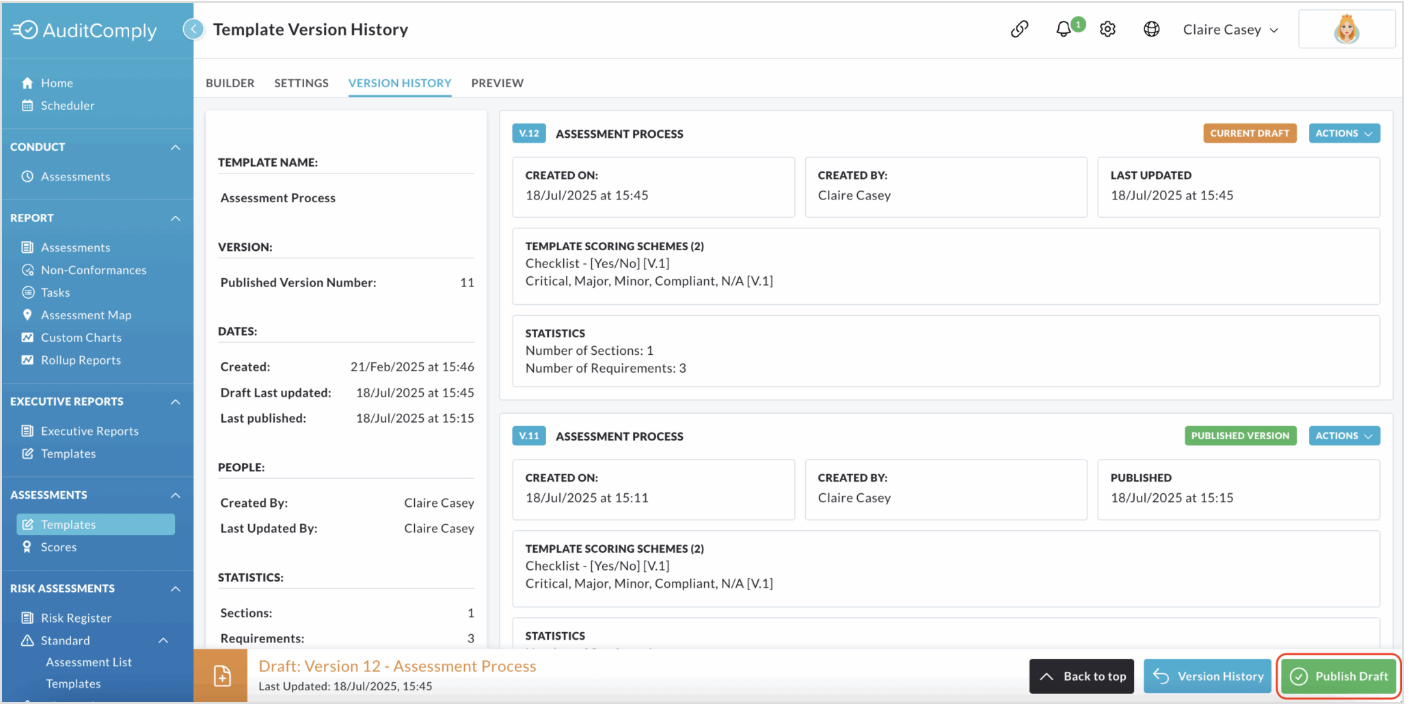Open Assessments under Conduct
Screen dimensions: 1410x706
click(76, 176)
